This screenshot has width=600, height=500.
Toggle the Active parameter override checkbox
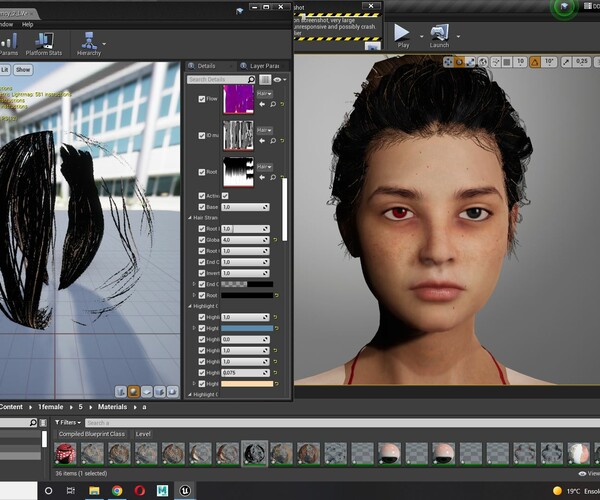pyautogui.click(x=202, y=196)
